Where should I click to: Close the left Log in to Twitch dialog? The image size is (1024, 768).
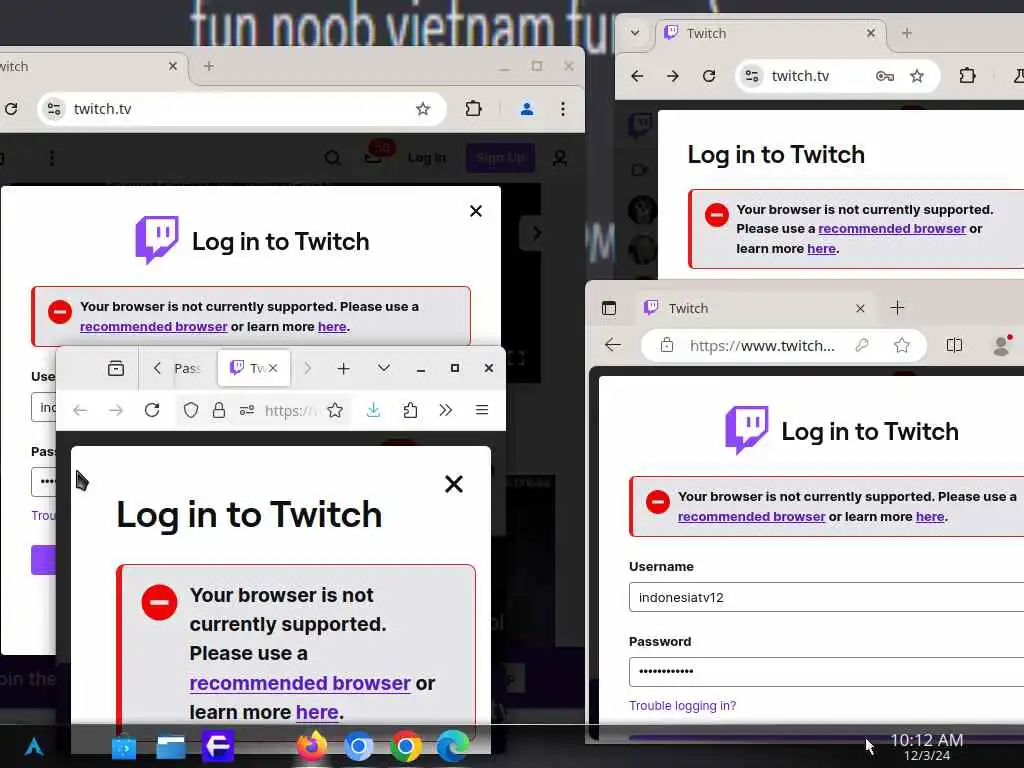click(x=476, y=211)
